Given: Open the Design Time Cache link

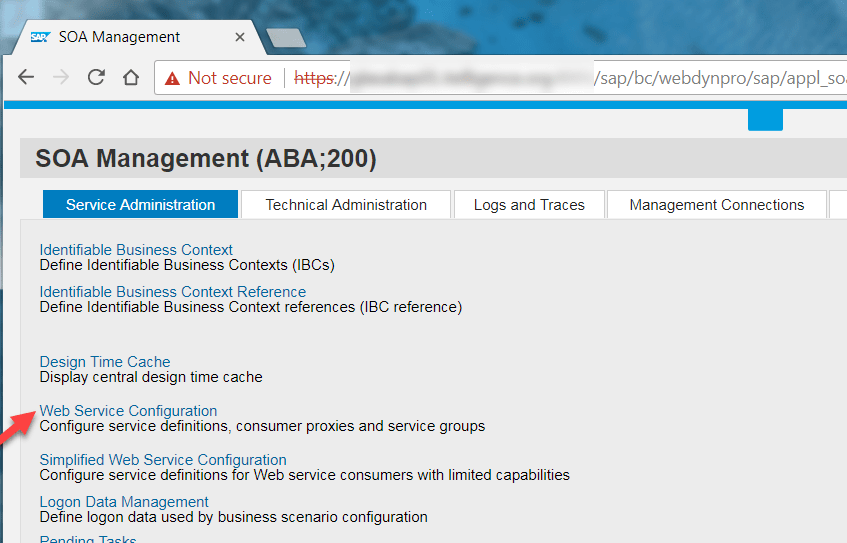Looking at the screenshot, I should point(105,361).
